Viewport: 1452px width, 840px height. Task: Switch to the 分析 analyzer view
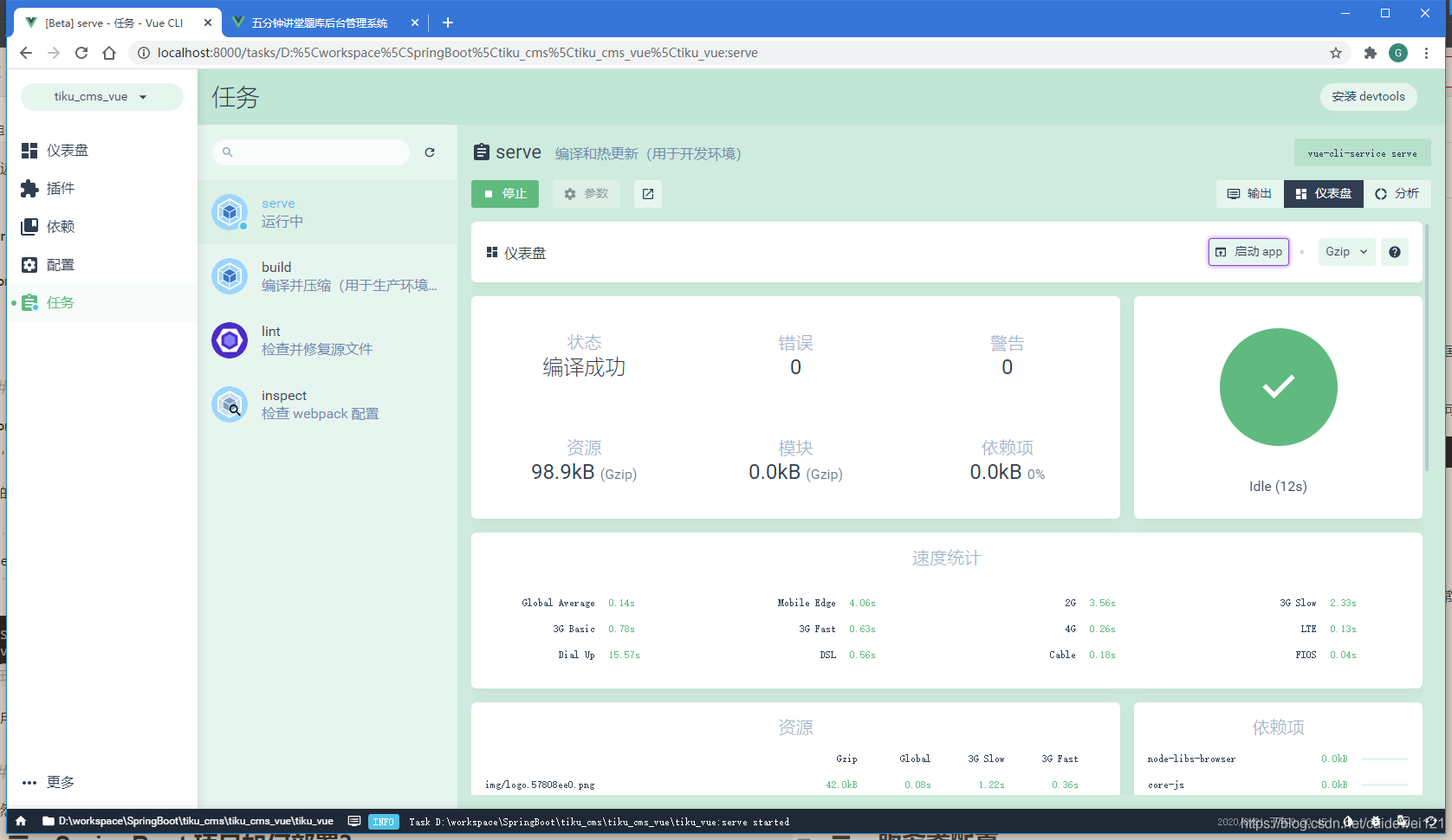1398,193
